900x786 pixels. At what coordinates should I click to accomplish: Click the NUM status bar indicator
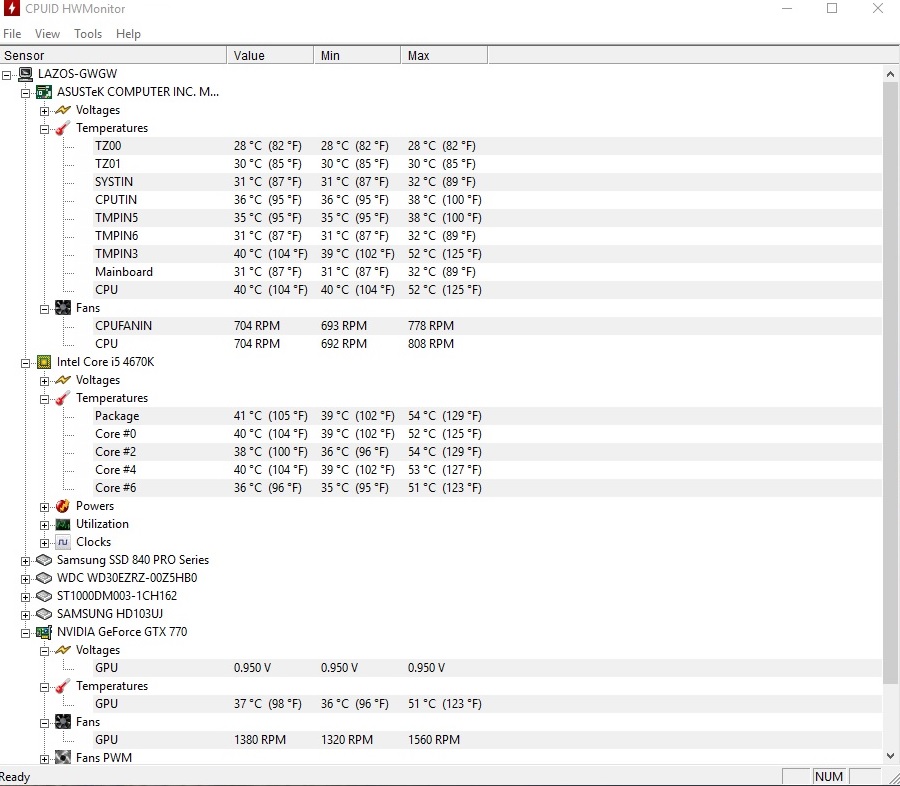pos(829,777)
